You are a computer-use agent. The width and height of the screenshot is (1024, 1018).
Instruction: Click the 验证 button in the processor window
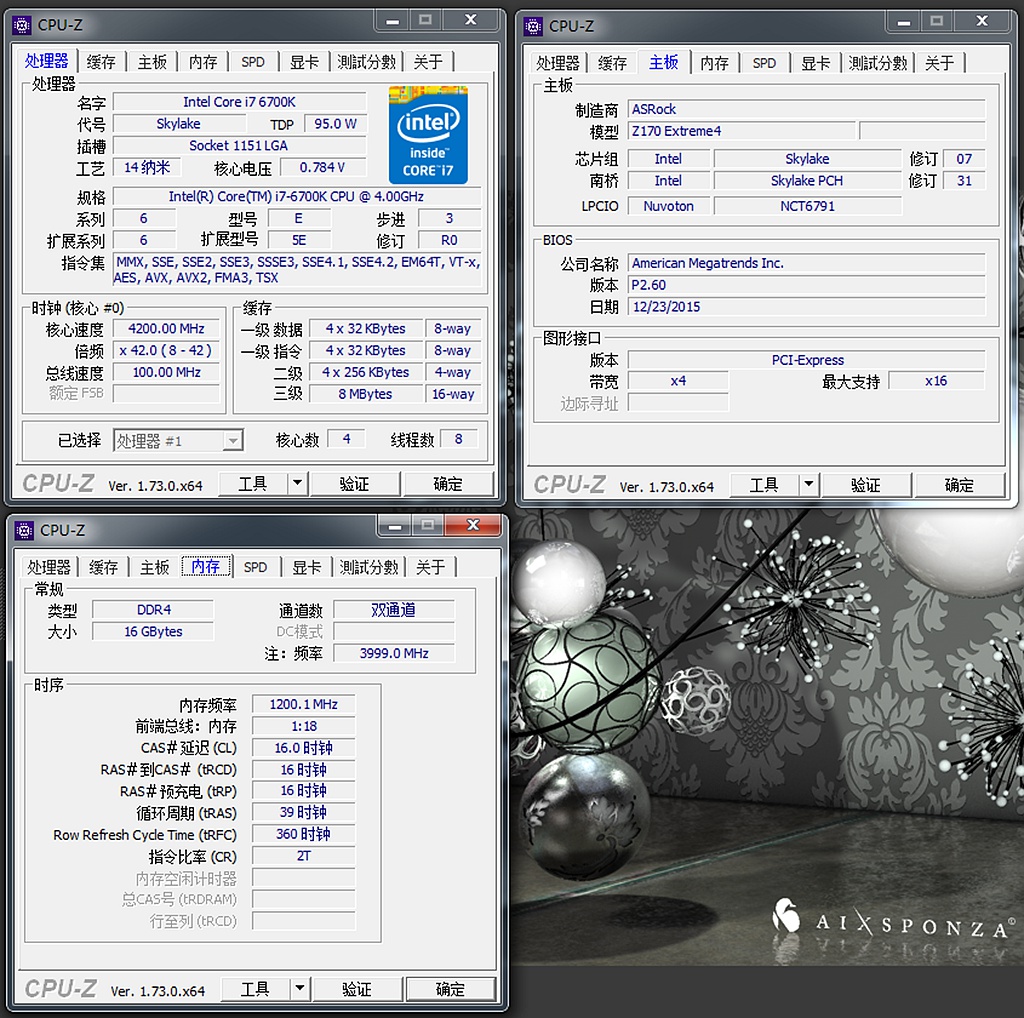tap(355, 483)
